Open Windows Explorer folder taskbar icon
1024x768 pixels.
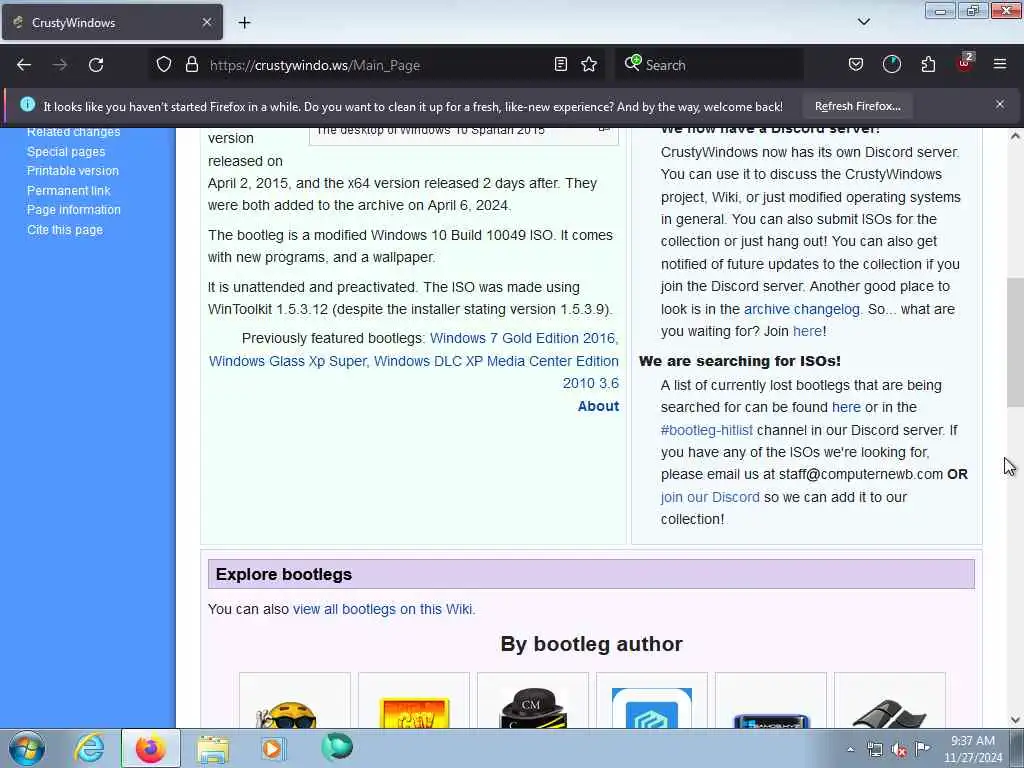(213, 748)
